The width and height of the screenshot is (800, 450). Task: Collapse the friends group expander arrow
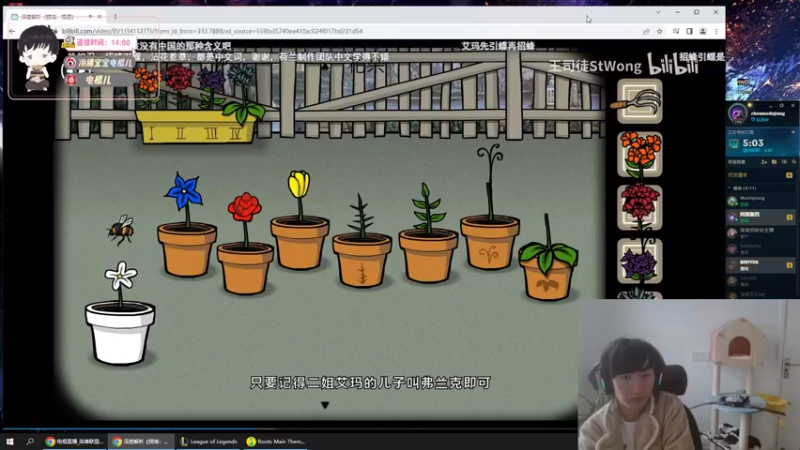click(x=730, y=188)
